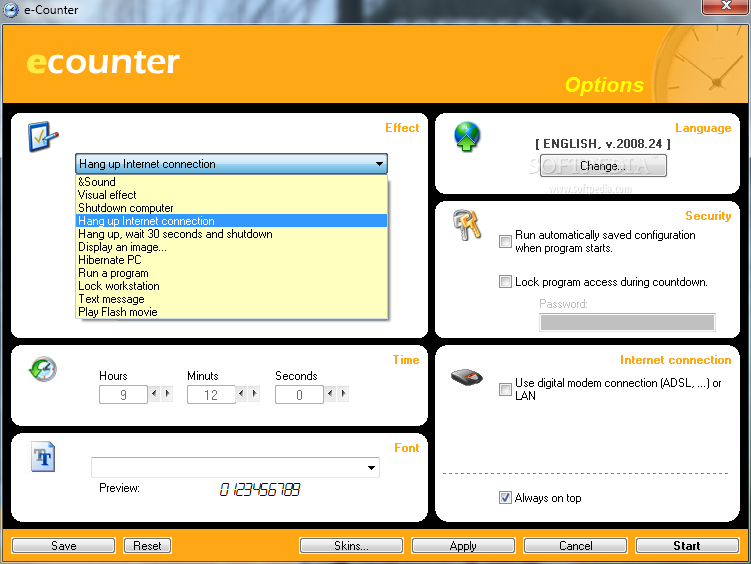Uncheck the Always on top checkbox
Viewport: 751px width, 564px height.
point(505,497)
